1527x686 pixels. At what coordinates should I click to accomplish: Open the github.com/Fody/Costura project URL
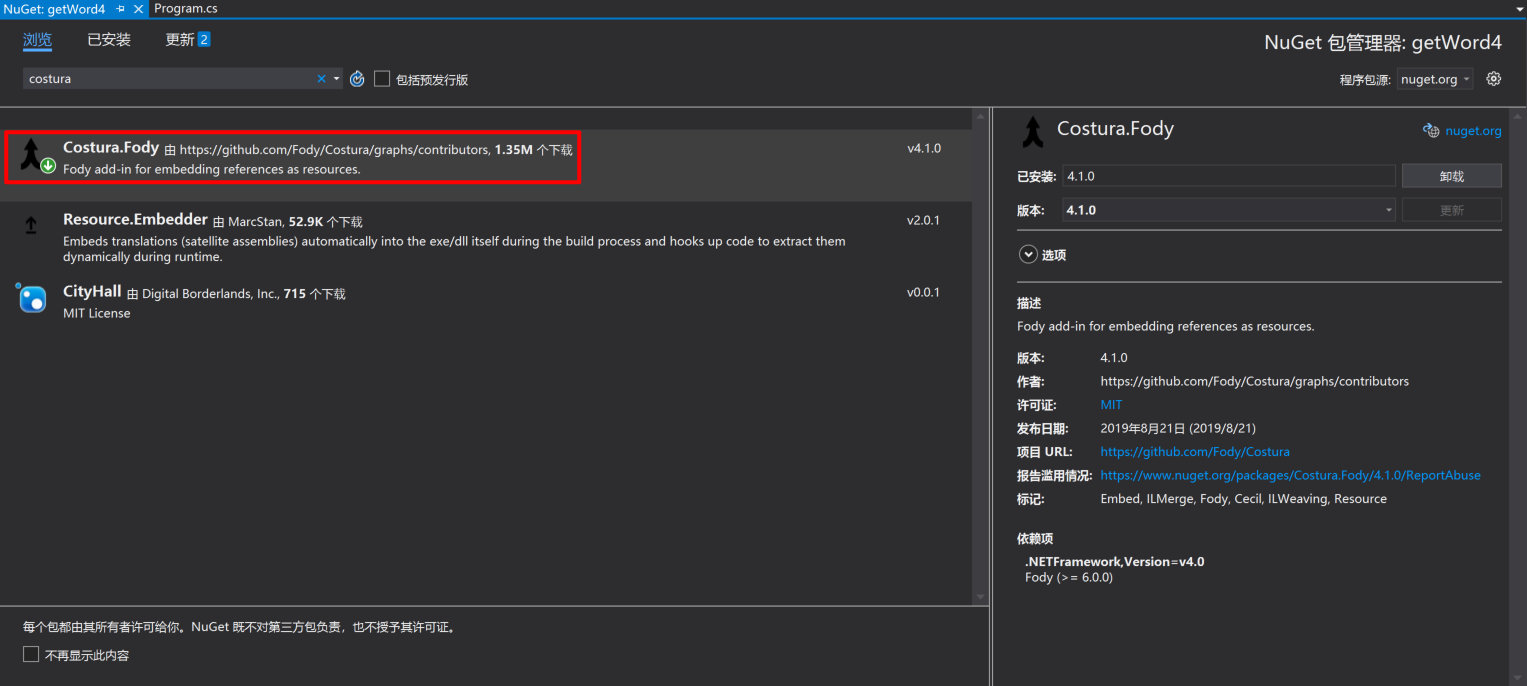click(1195, 452)
